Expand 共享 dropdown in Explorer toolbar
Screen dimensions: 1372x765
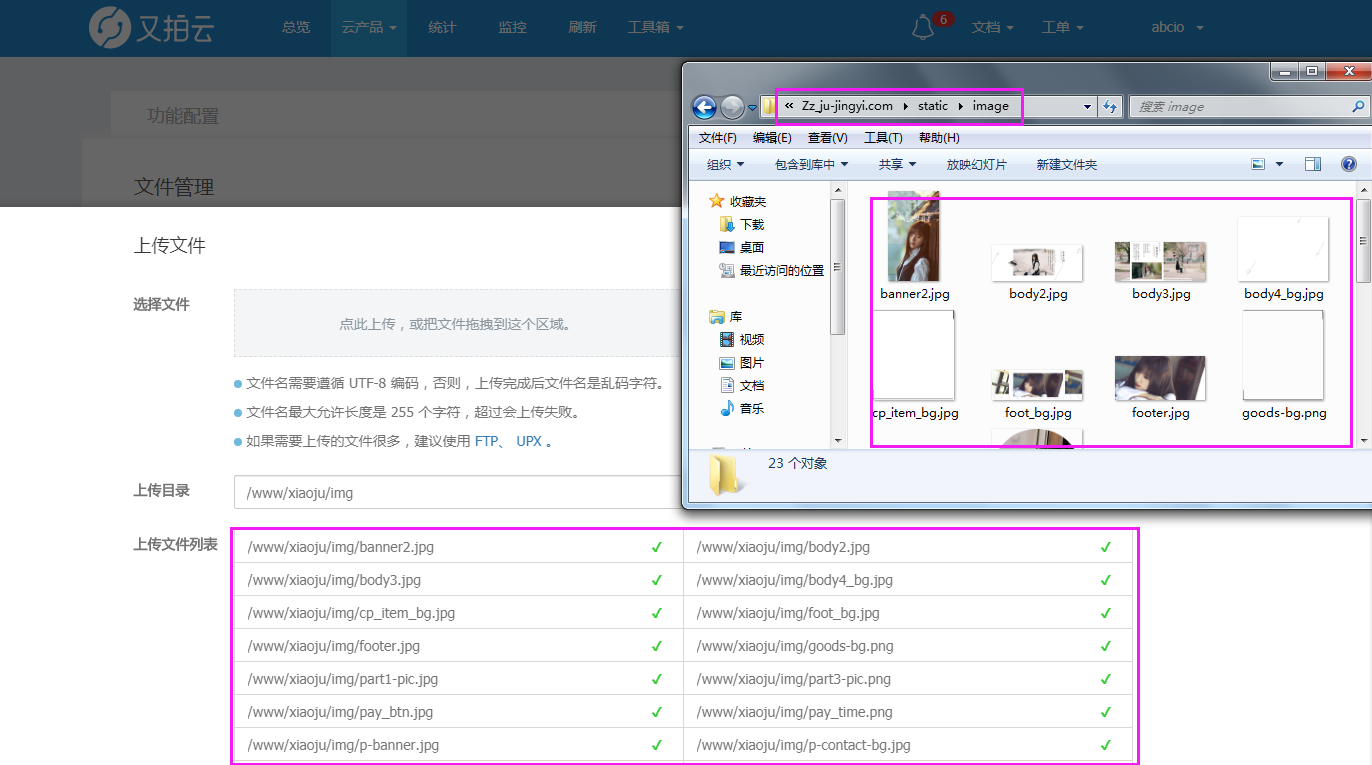(897, 164)
